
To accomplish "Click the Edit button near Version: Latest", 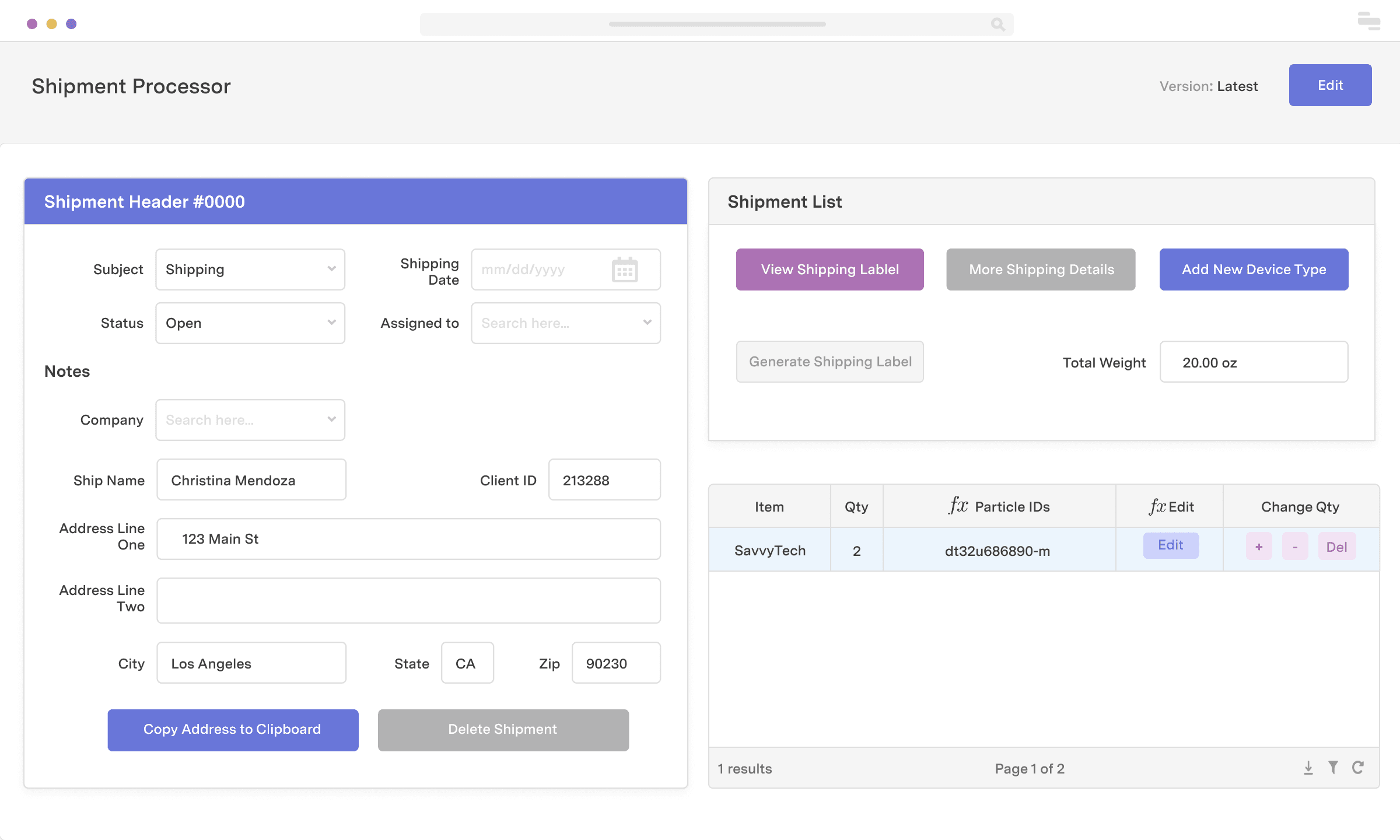I will pyautogui.click(x=1330, y=85).
